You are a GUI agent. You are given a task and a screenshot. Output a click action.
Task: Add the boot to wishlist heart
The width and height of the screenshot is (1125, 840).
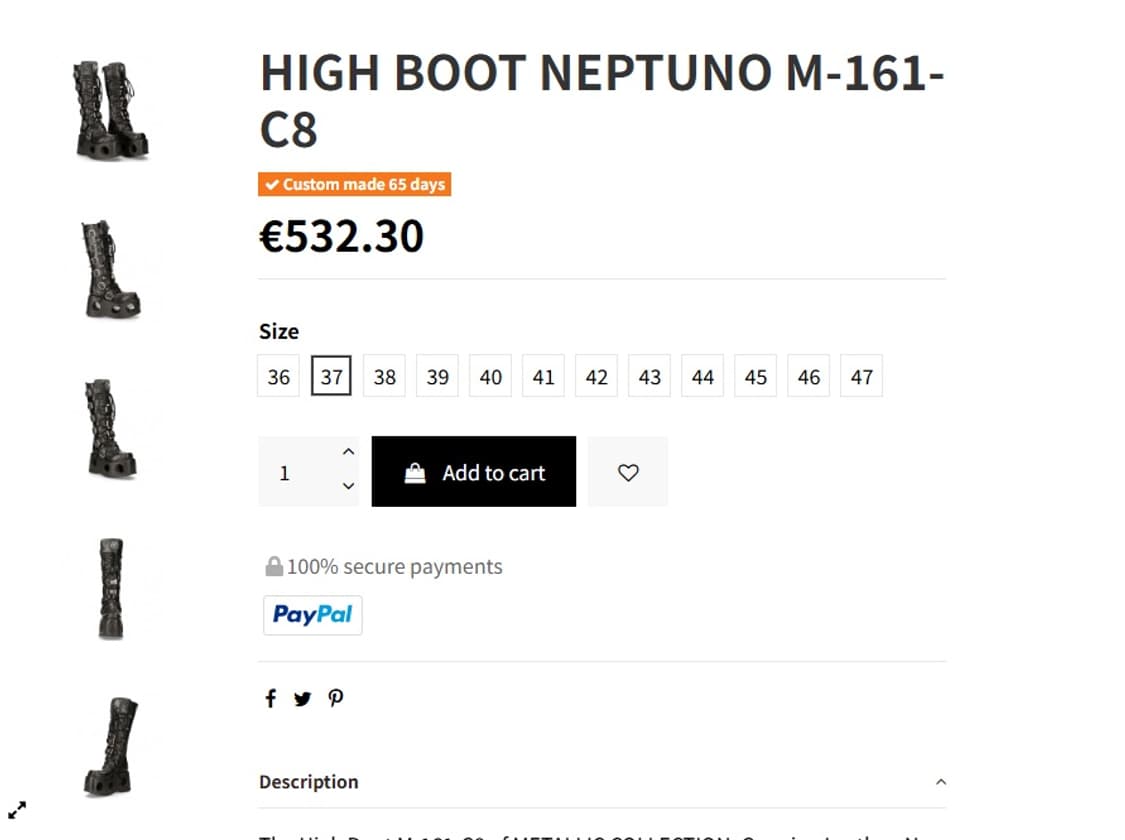(x=628, y=472)
